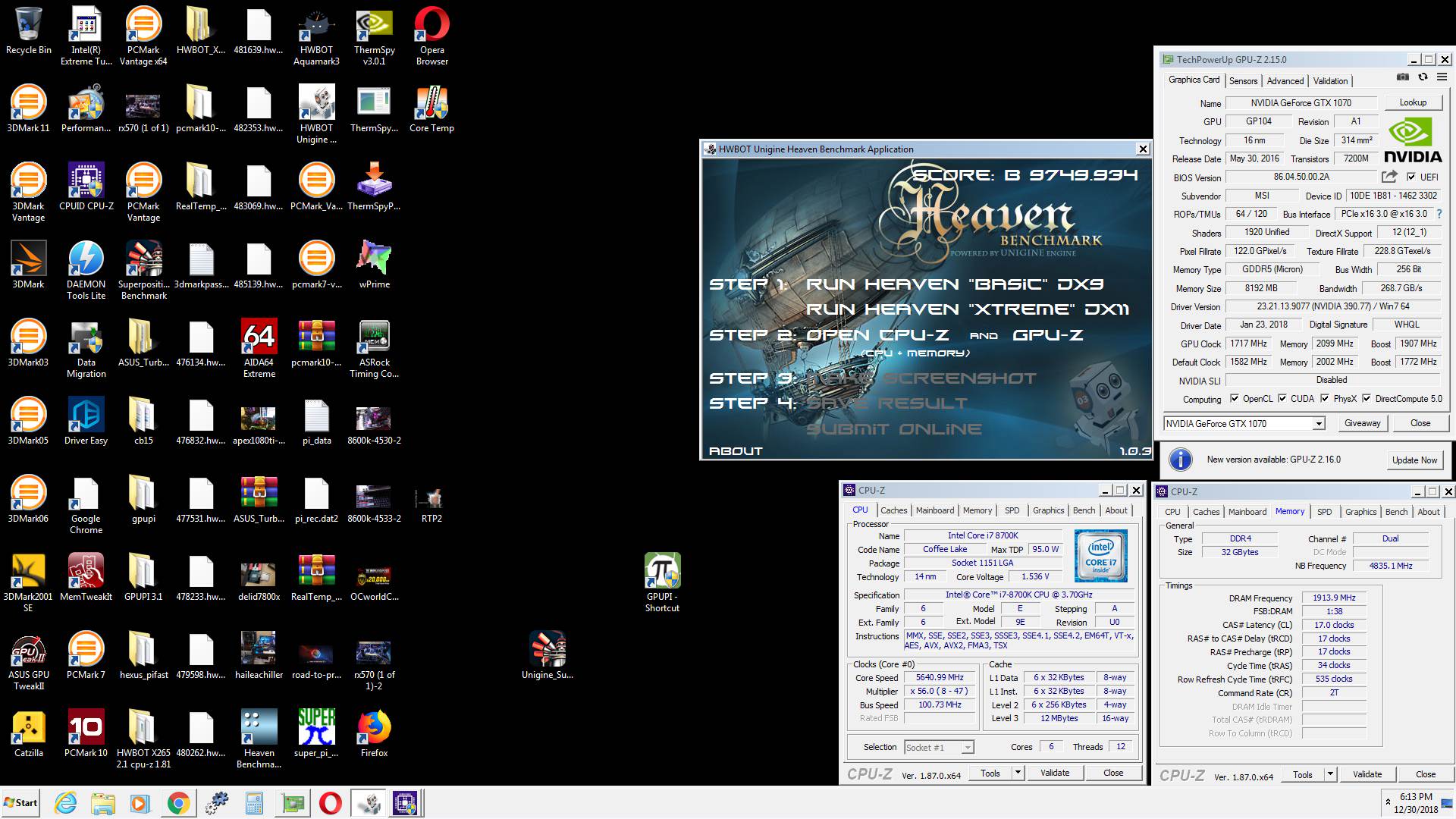1456x819 pixels.
Task: Open Google Chrome from taskbar
Action: [178, 803]
